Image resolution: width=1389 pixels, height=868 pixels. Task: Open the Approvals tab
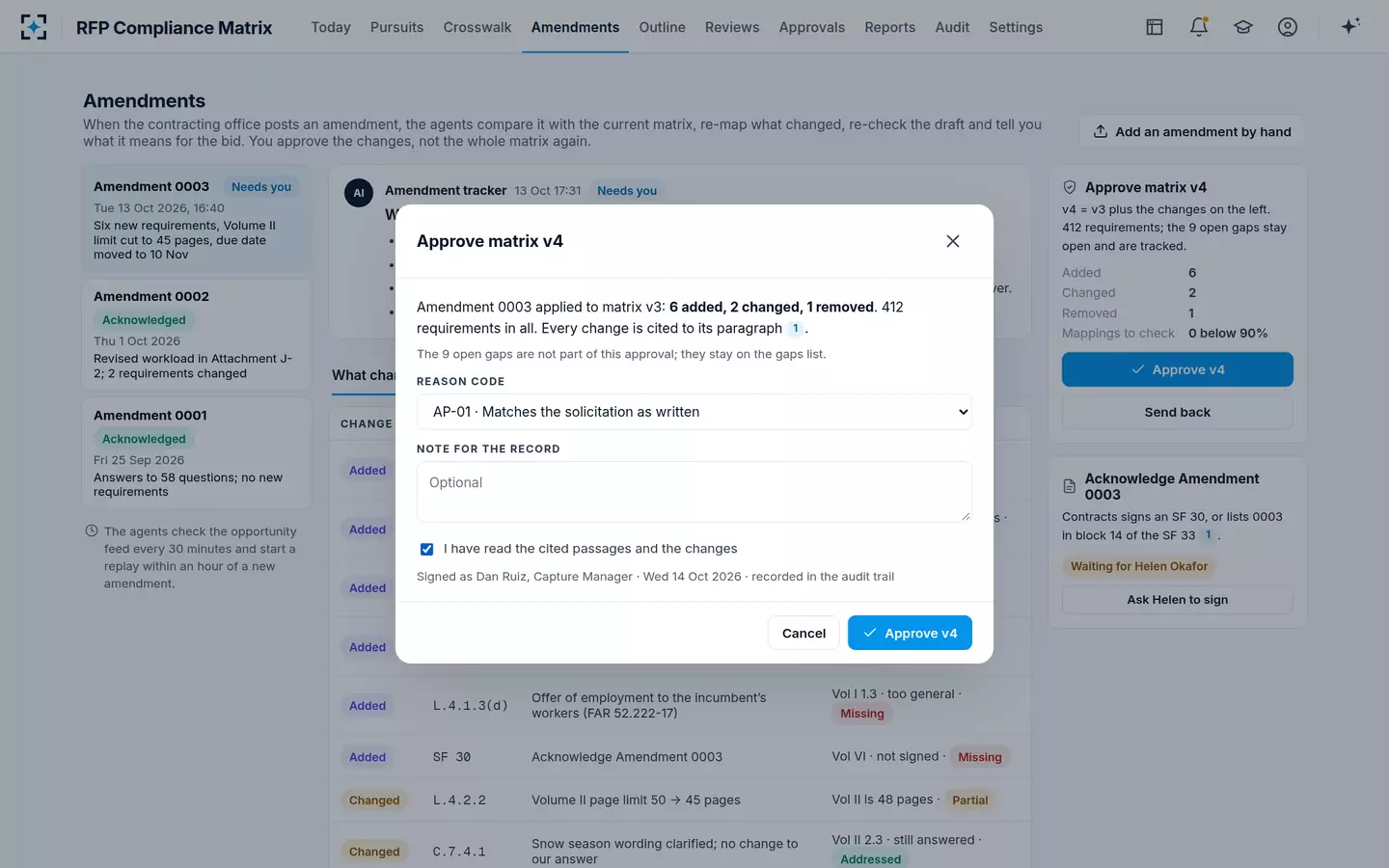click(x=812, y=27)
